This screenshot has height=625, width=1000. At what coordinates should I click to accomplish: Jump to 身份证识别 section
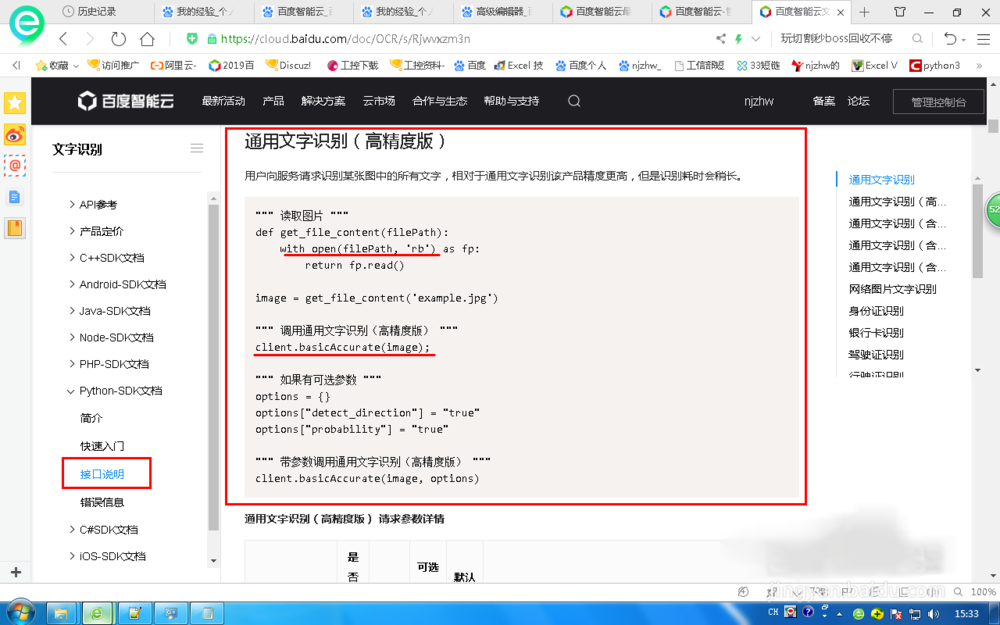pyautogui.click(x=876, y=311)
